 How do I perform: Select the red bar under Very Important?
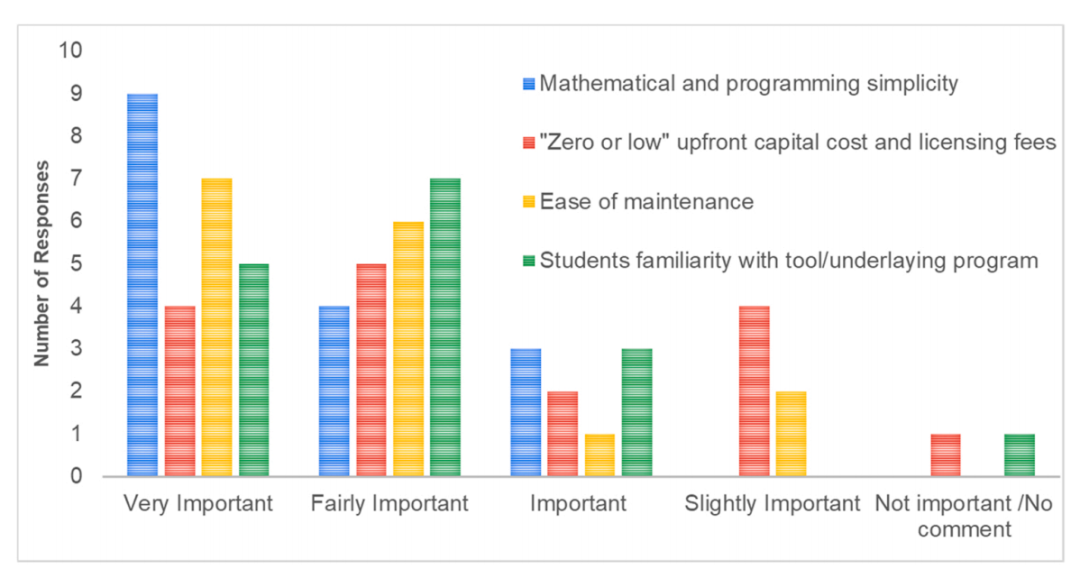180,391
